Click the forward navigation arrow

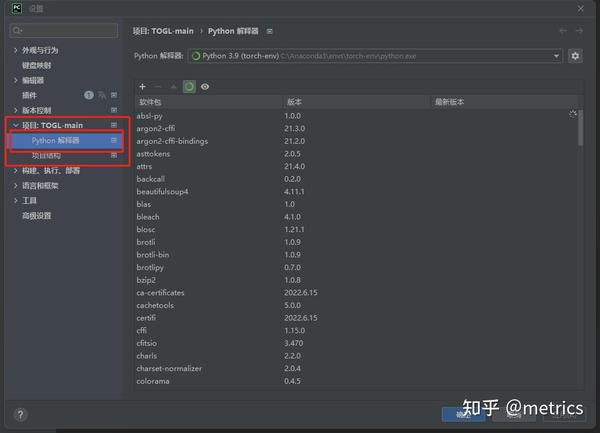[579, 31]
